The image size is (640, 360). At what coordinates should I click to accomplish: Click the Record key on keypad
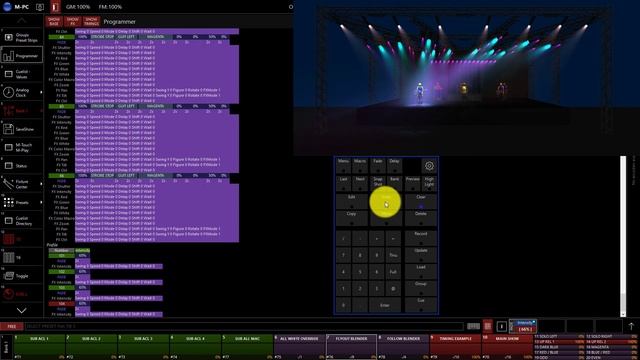tap(421, 238)
